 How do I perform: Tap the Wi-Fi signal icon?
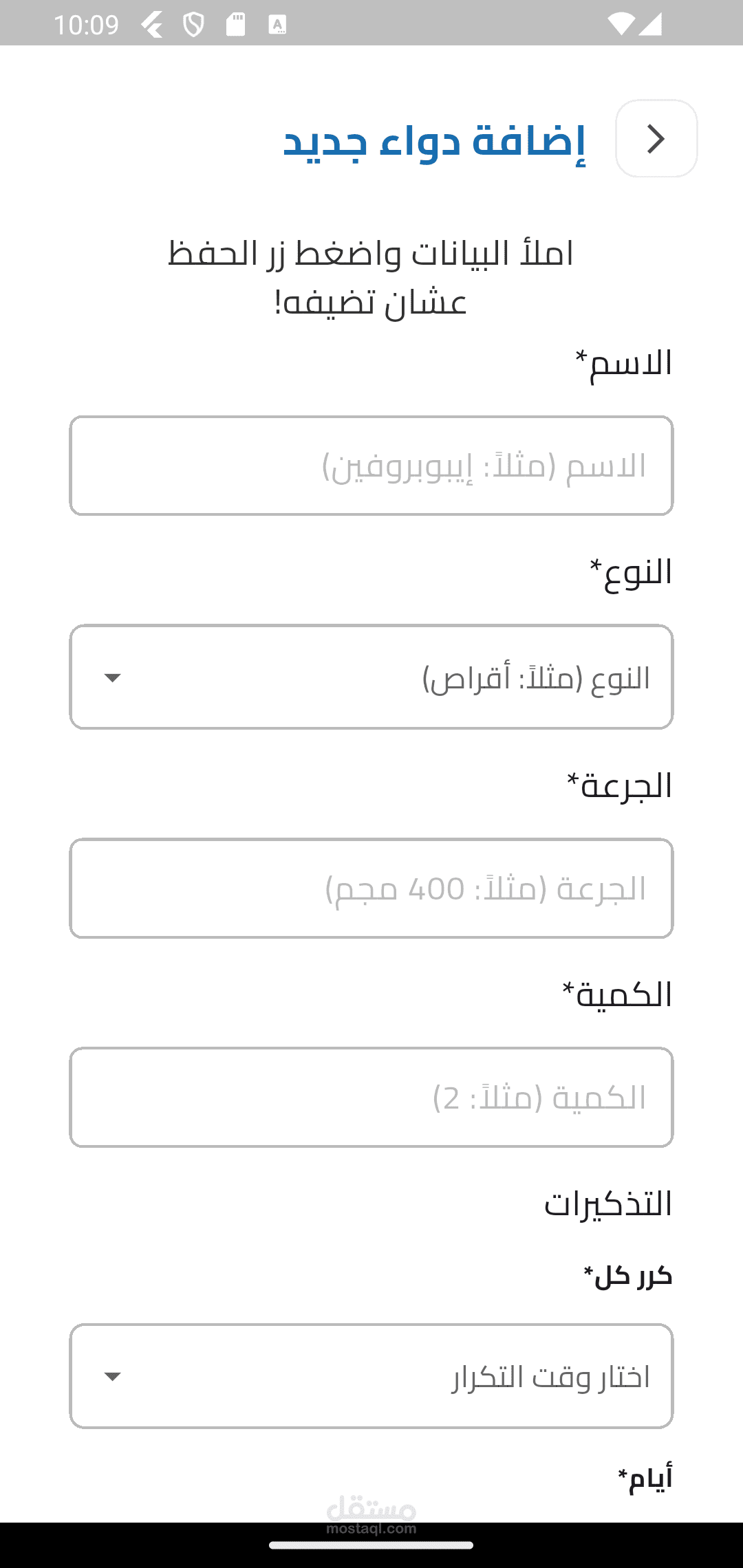(621, 25)
